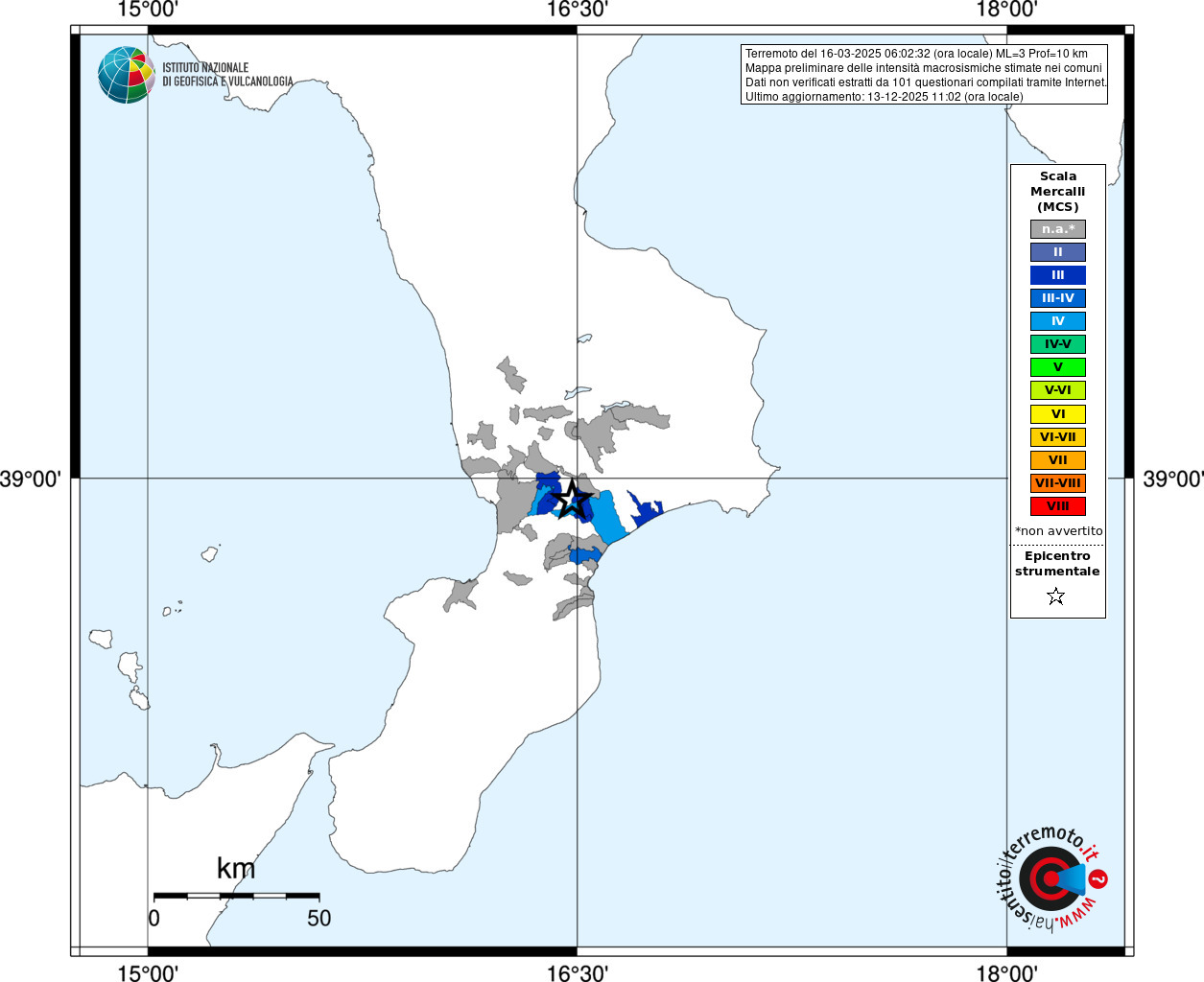Click the epicenter star on the map
1204x982 pixels.
[x=574, y=499]
